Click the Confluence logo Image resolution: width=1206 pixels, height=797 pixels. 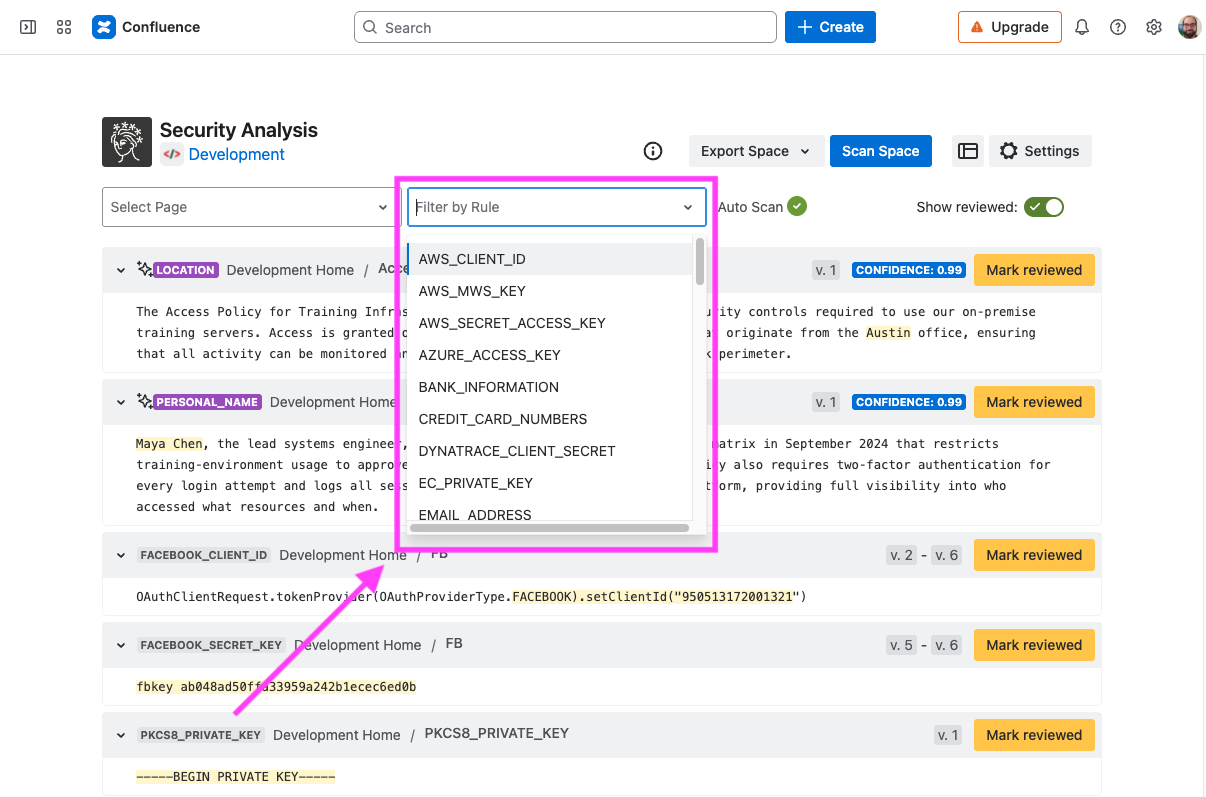(146, 27)
